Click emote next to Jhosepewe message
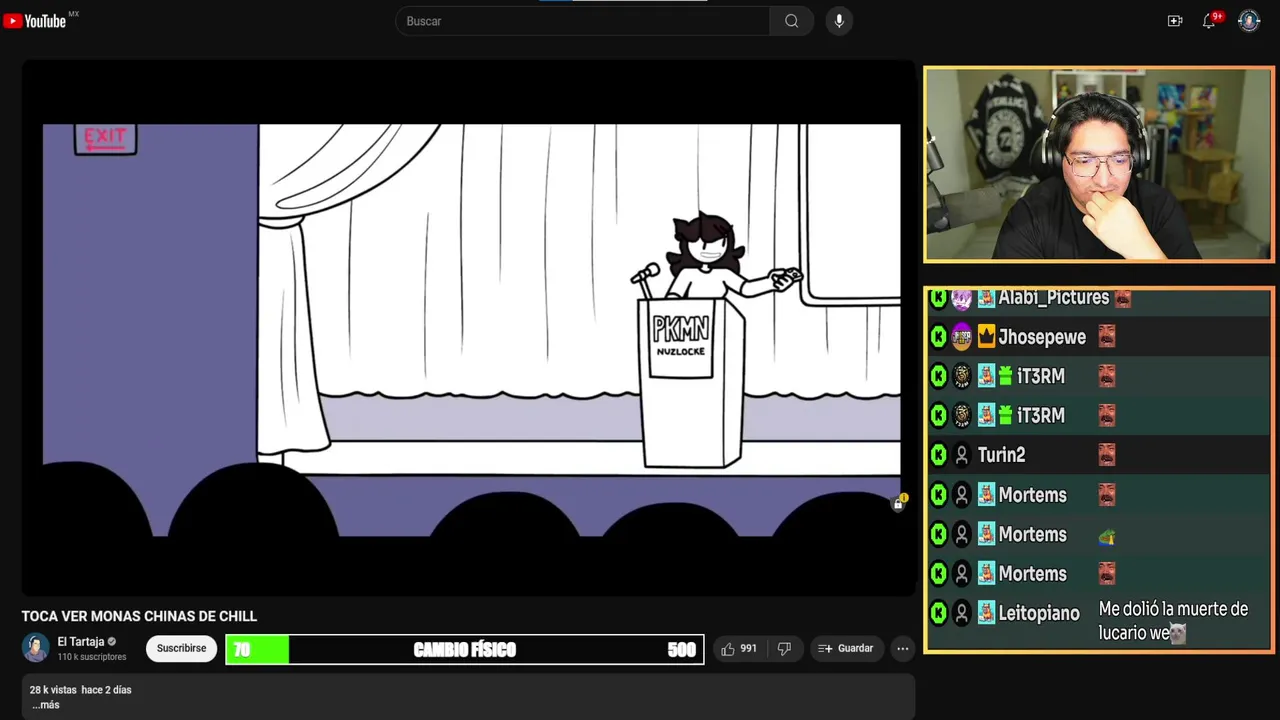Viewport: 1280px width, 720px height. coord(1107,337)
